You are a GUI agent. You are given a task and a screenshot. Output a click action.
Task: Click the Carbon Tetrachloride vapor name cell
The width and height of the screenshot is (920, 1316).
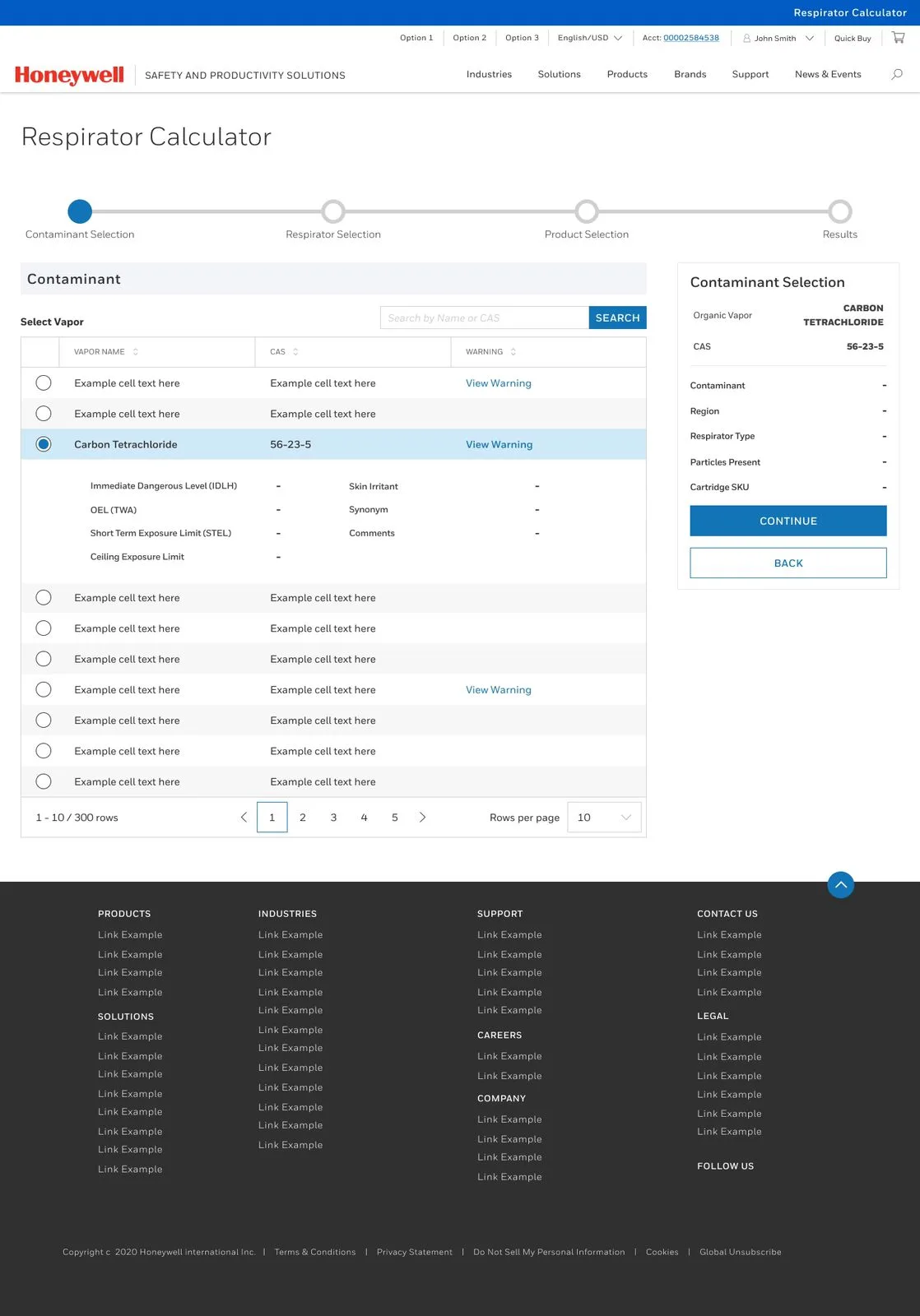(126, 444)
